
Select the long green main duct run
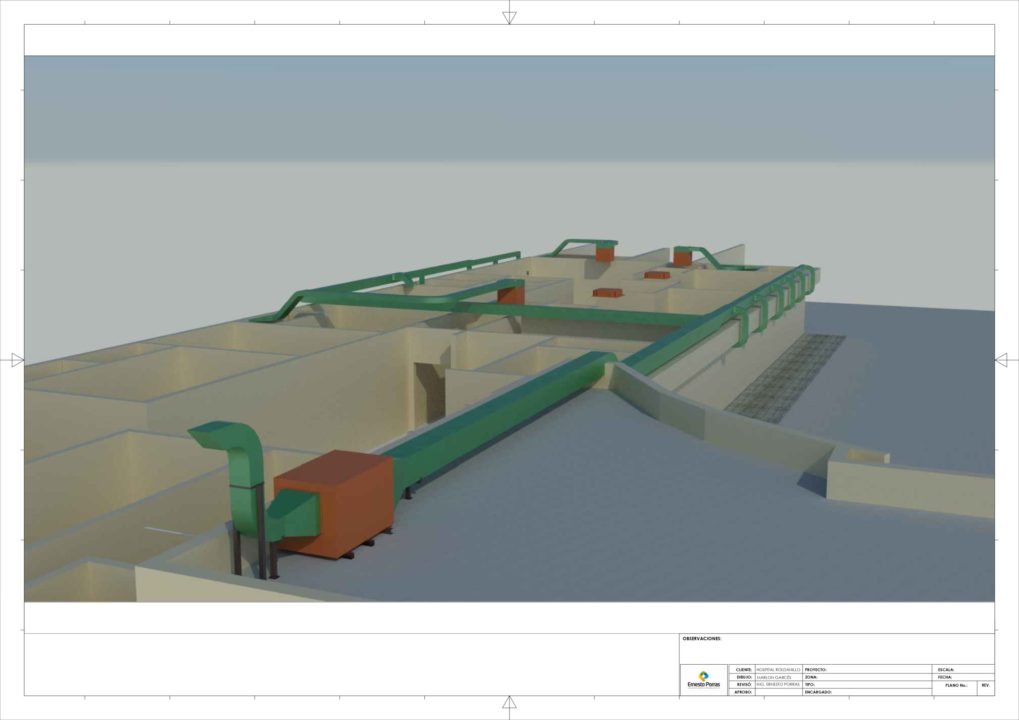pyautogui.click(x=500, y=412)
